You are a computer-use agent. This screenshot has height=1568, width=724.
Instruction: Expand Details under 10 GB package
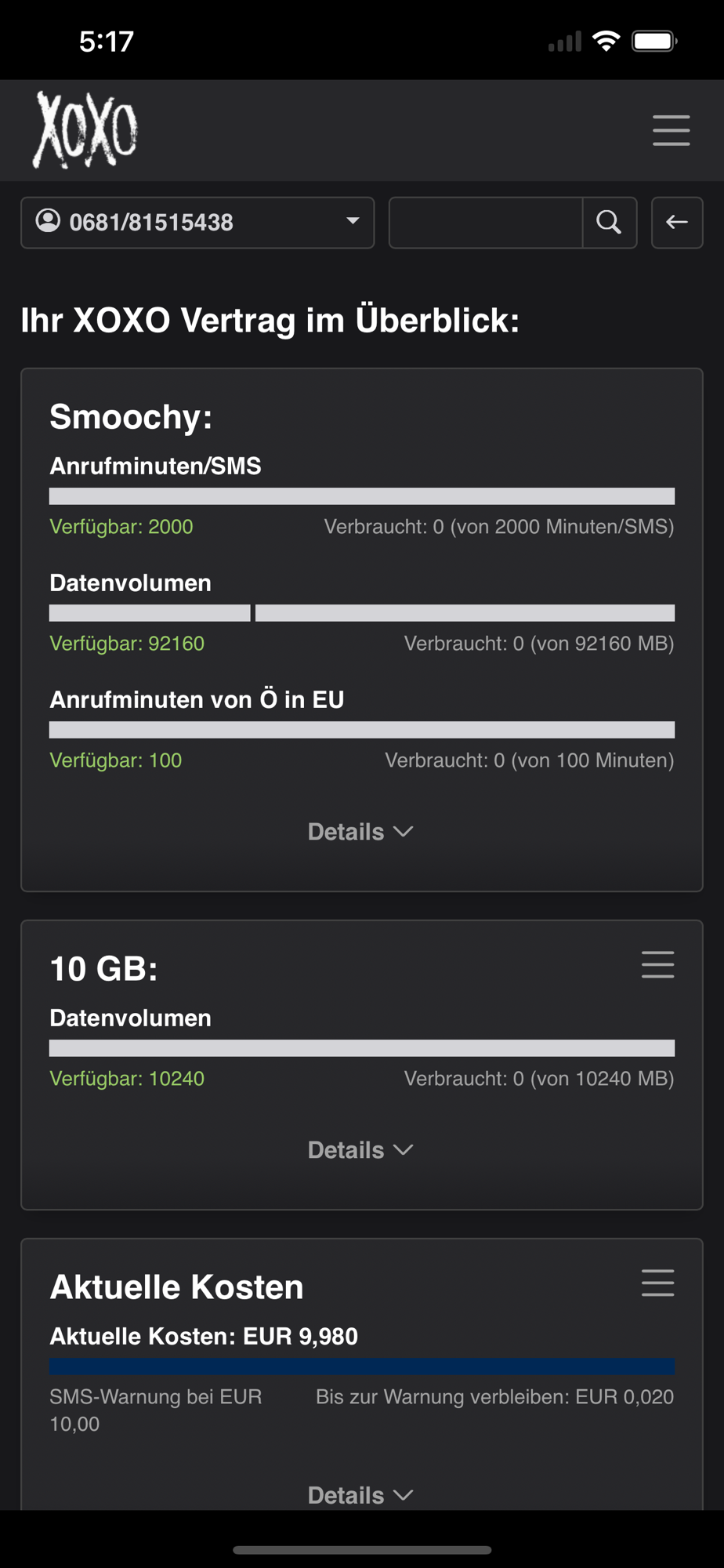(360, 1150)
